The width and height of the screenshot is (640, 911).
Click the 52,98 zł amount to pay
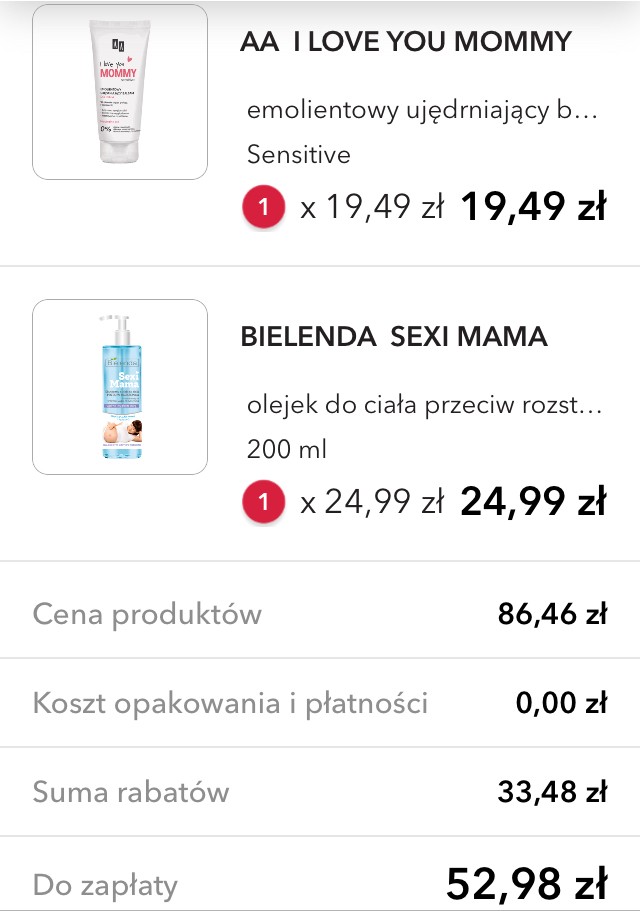pos(526,884)
